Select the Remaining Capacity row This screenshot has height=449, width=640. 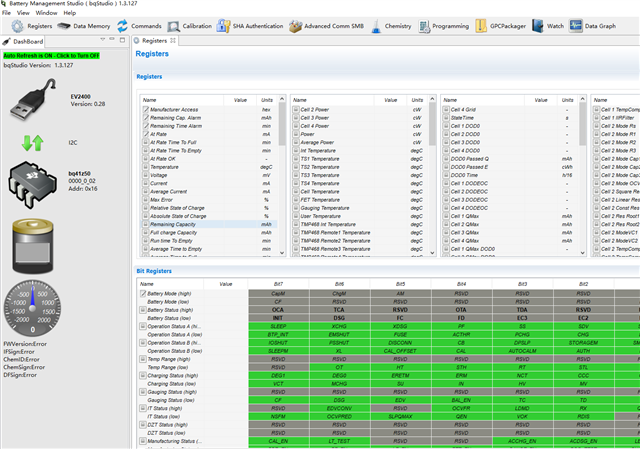pyautogui.click(x=209, y=224)
